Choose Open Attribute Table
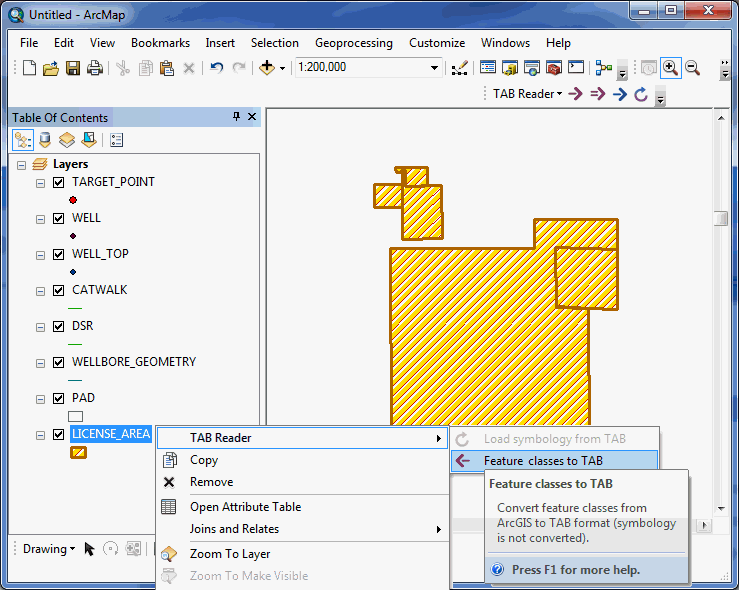This screenshot has height=590, width=739. point(303,507)
